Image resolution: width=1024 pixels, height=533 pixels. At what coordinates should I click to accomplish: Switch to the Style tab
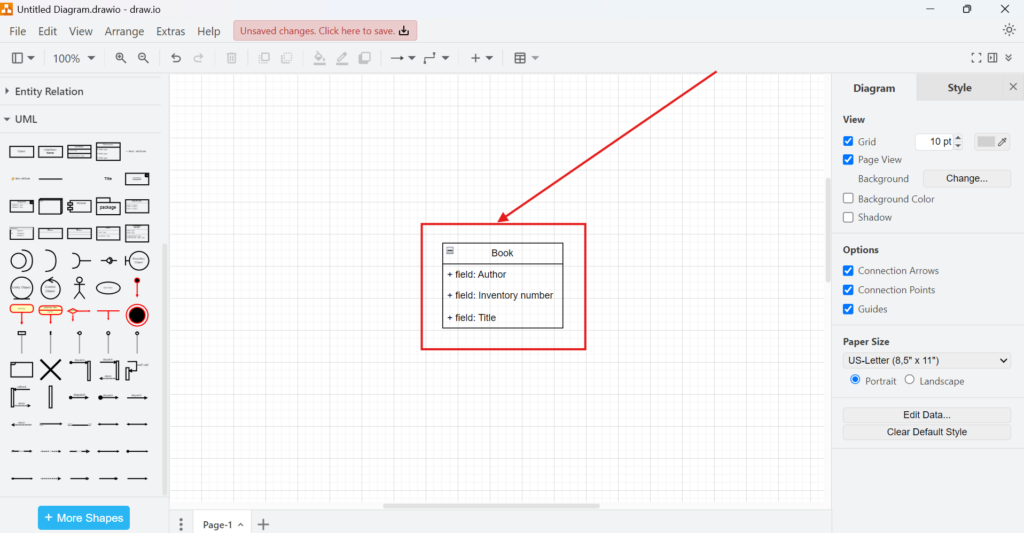point(959,88)
